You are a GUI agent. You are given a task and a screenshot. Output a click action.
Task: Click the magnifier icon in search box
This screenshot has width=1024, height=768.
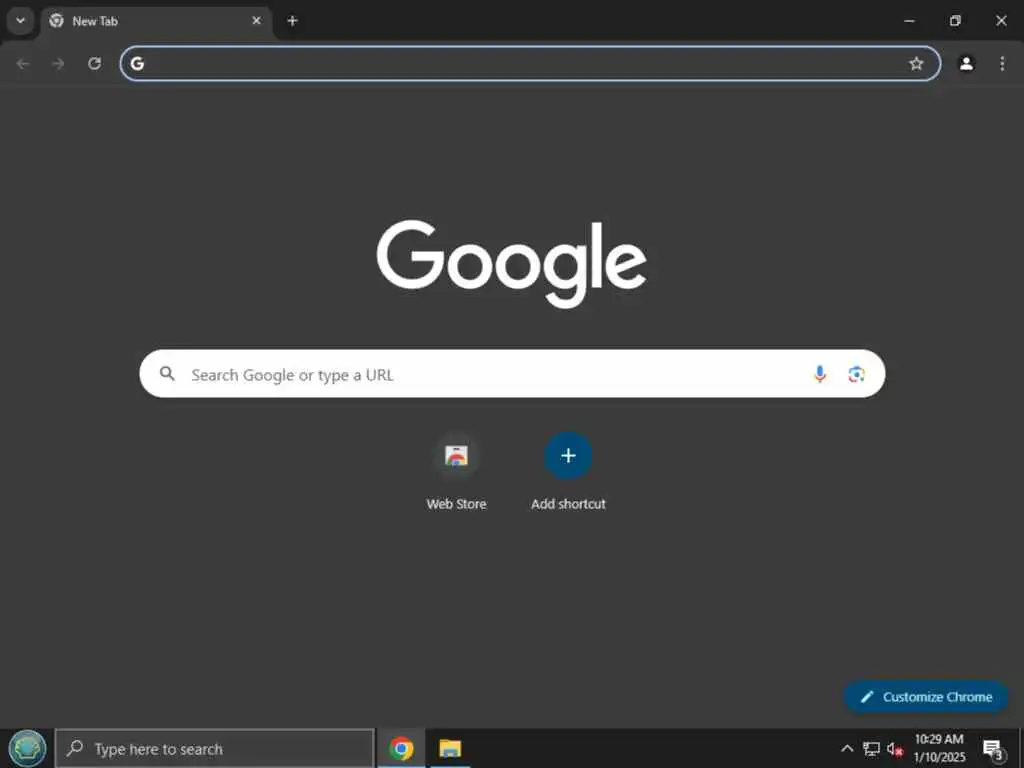pyautogui.click(x=167, y=374)
